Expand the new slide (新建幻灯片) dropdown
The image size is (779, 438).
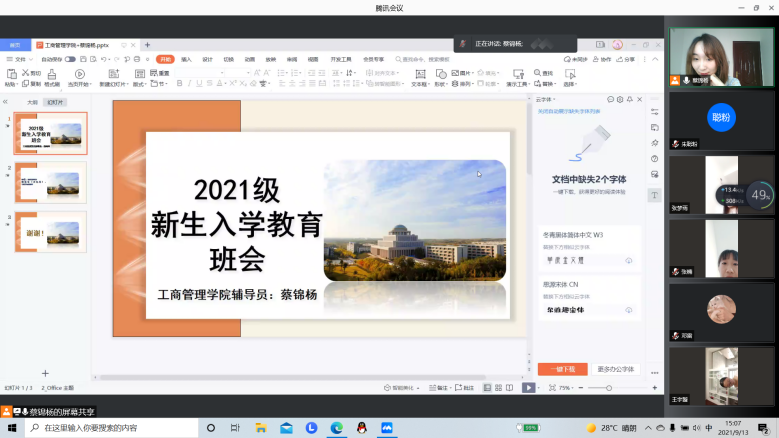[x=112, y=84]
